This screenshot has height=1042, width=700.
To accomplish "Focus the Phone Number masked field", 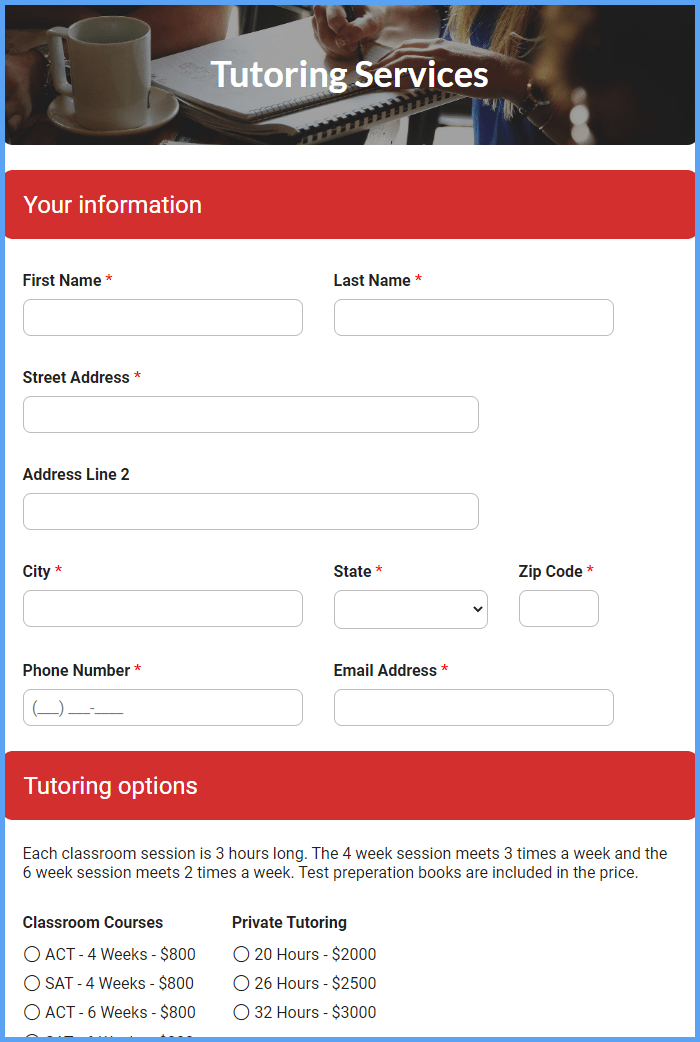I will click(x=163, y=708).
